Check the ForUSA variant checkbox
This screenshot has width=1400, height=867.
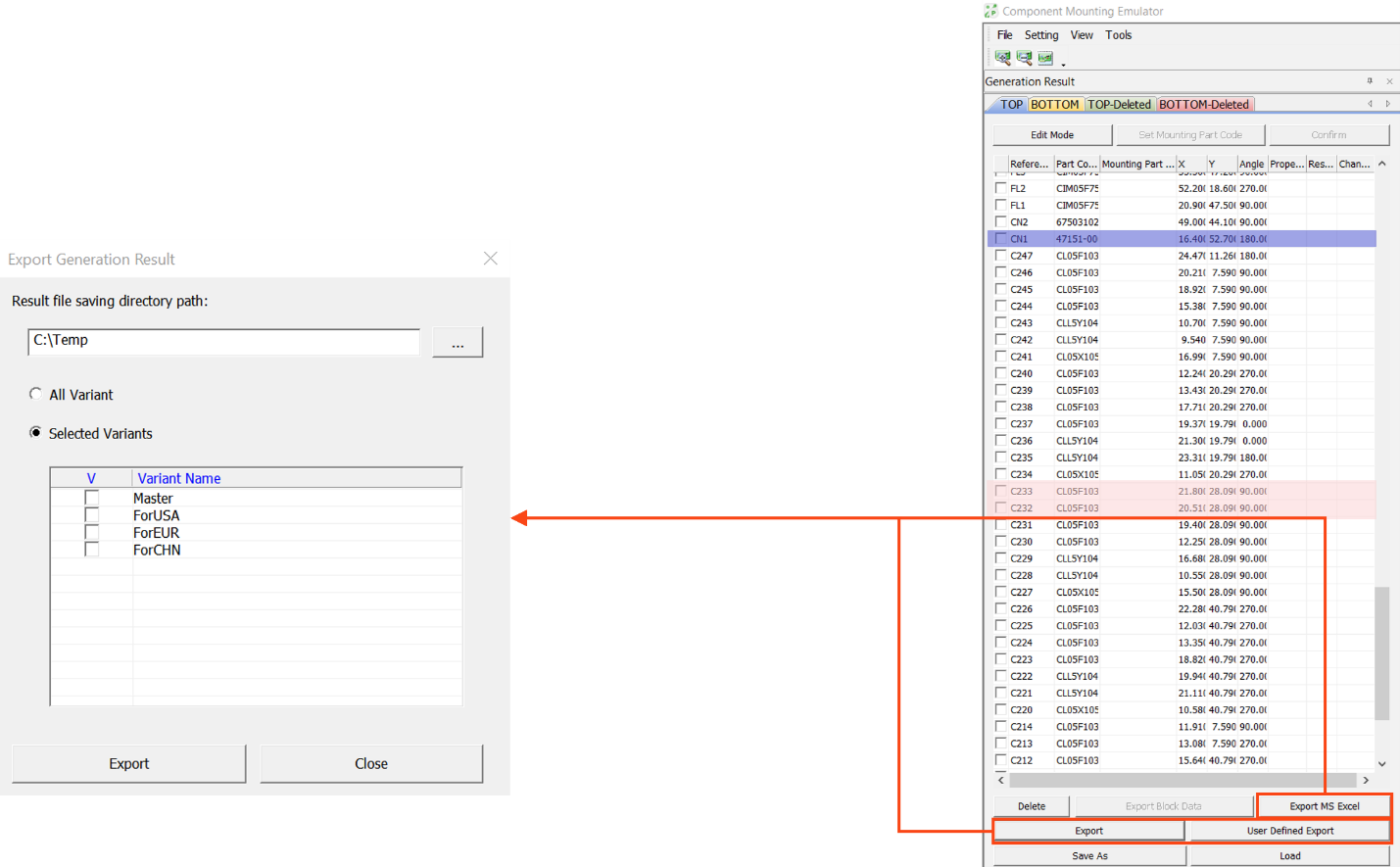click(x=92, y=515)
